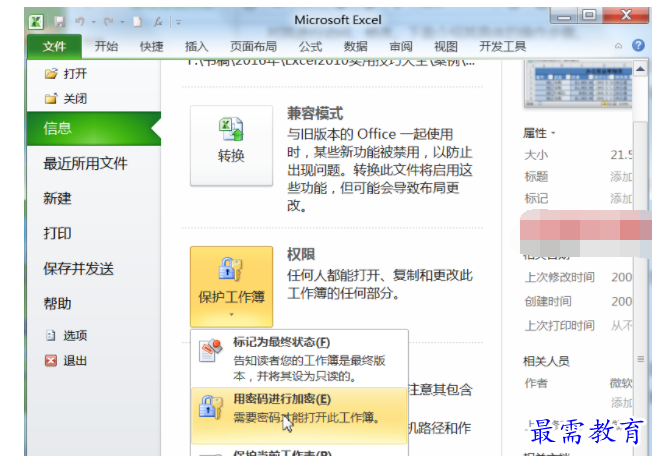
Task: Click the 兼容模式 heading text
Action: click(x=315, y=113)
